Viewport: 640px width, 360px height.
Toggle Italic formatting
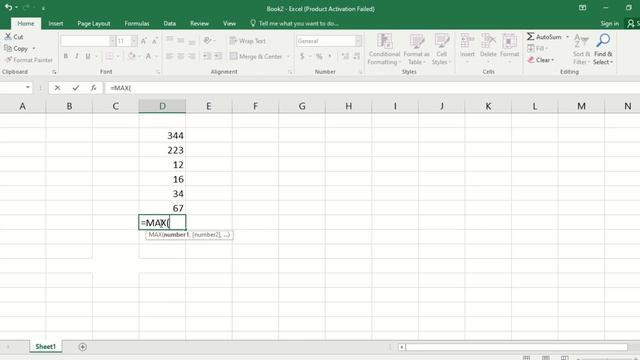click(77, 56)
